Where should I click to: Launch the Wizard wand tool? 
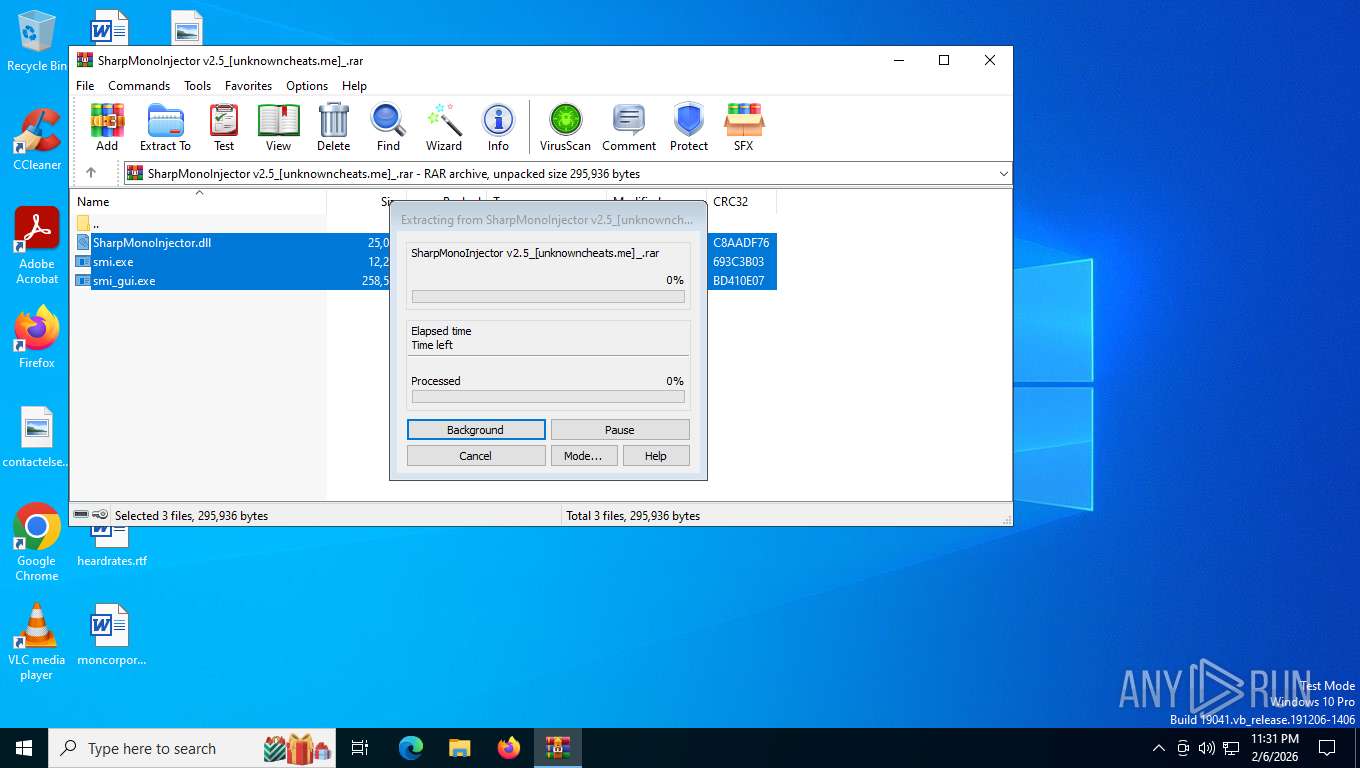click(x=443, y=127)
